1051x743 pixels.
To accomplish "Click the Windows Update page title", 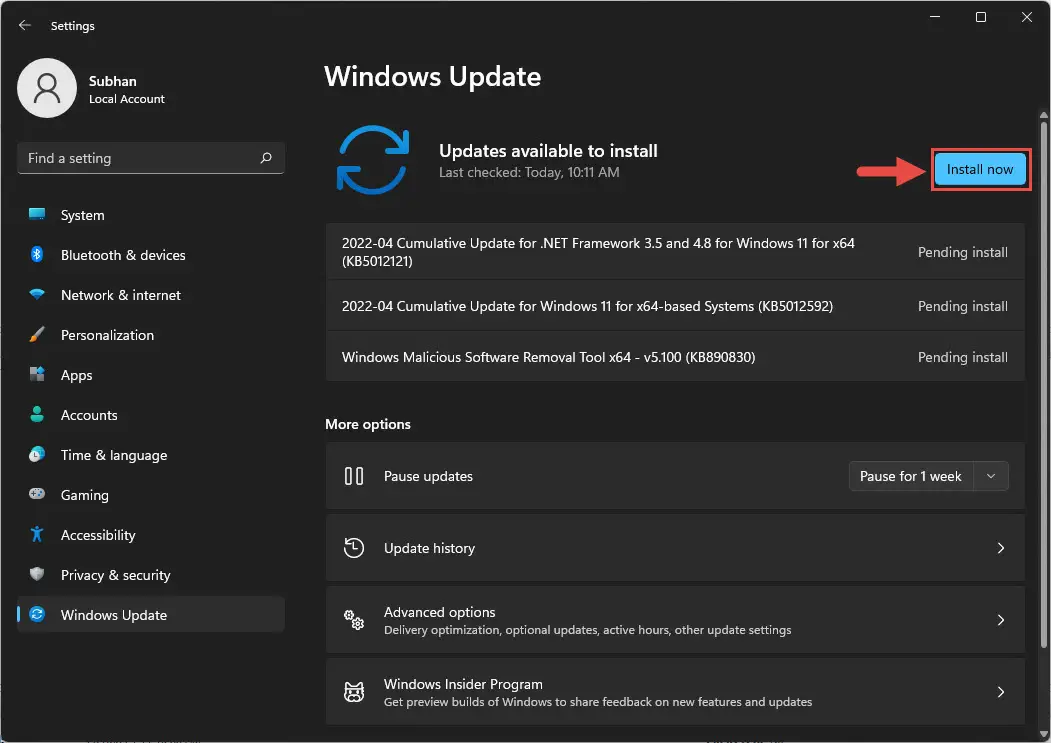I will pyautogui.click(x=432, y=76).
